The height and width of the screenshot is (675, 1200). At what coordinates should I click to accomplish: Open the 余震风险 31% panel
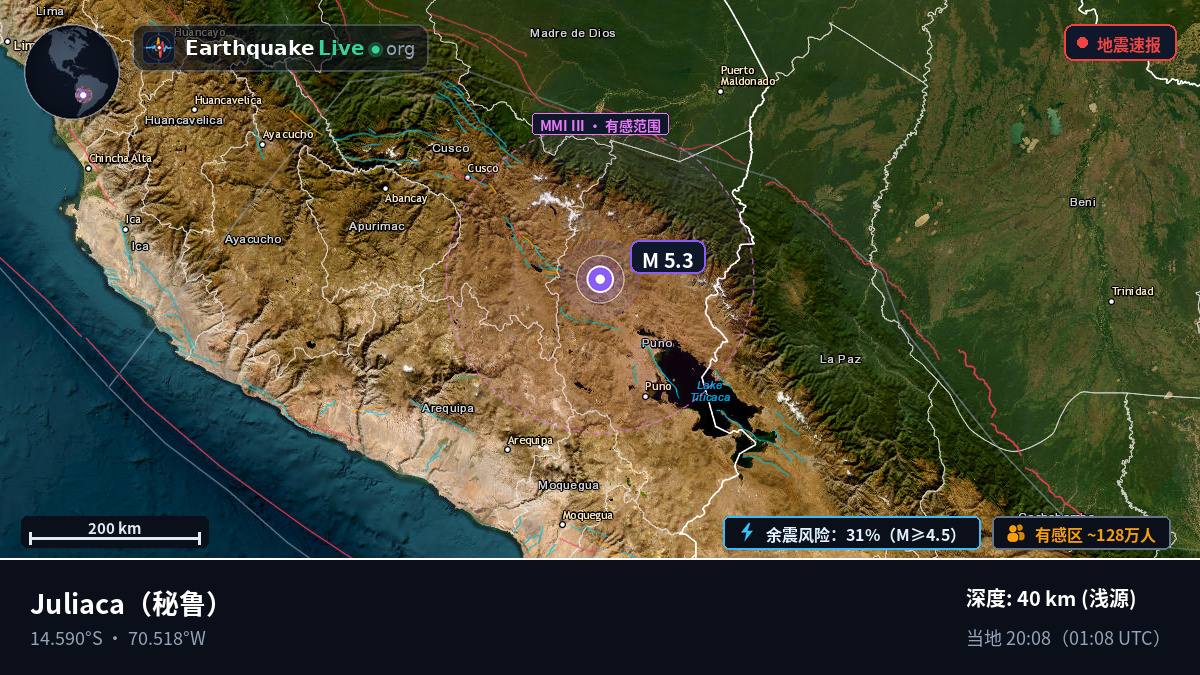852,533
